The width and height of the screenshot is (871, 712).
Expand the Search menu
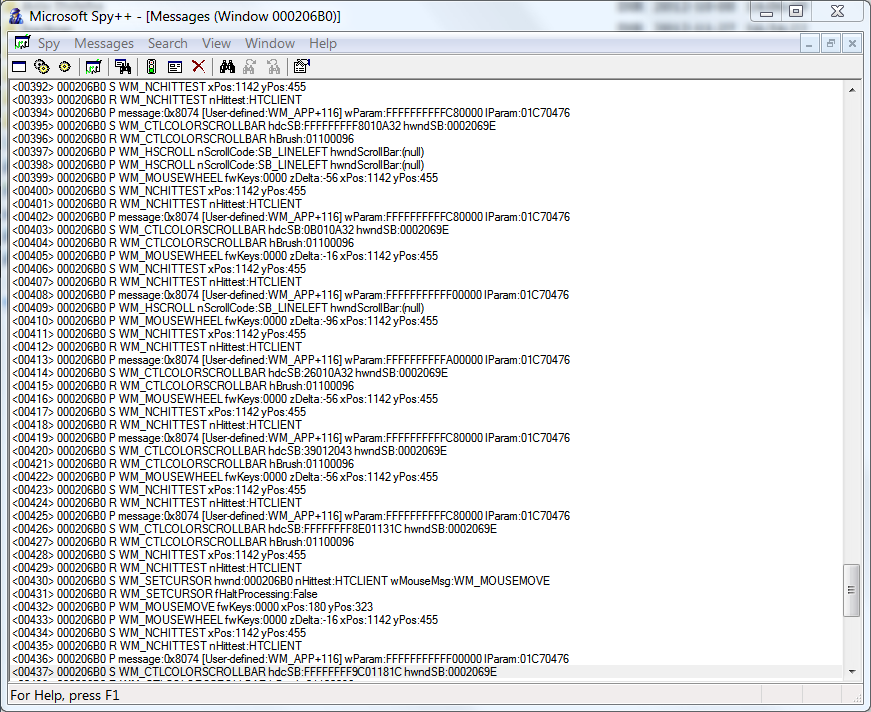pos(167,43)
